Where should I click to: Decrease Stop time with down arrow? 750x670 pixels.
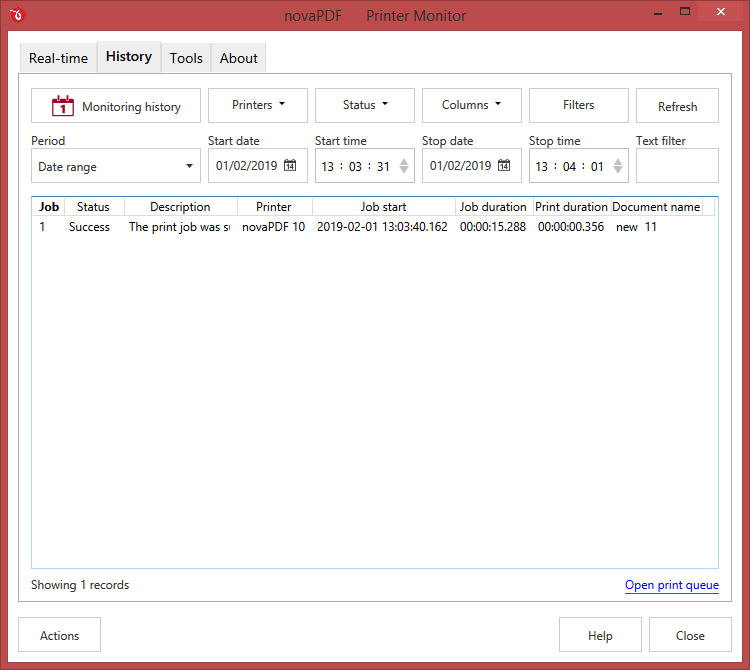(618, 170)
